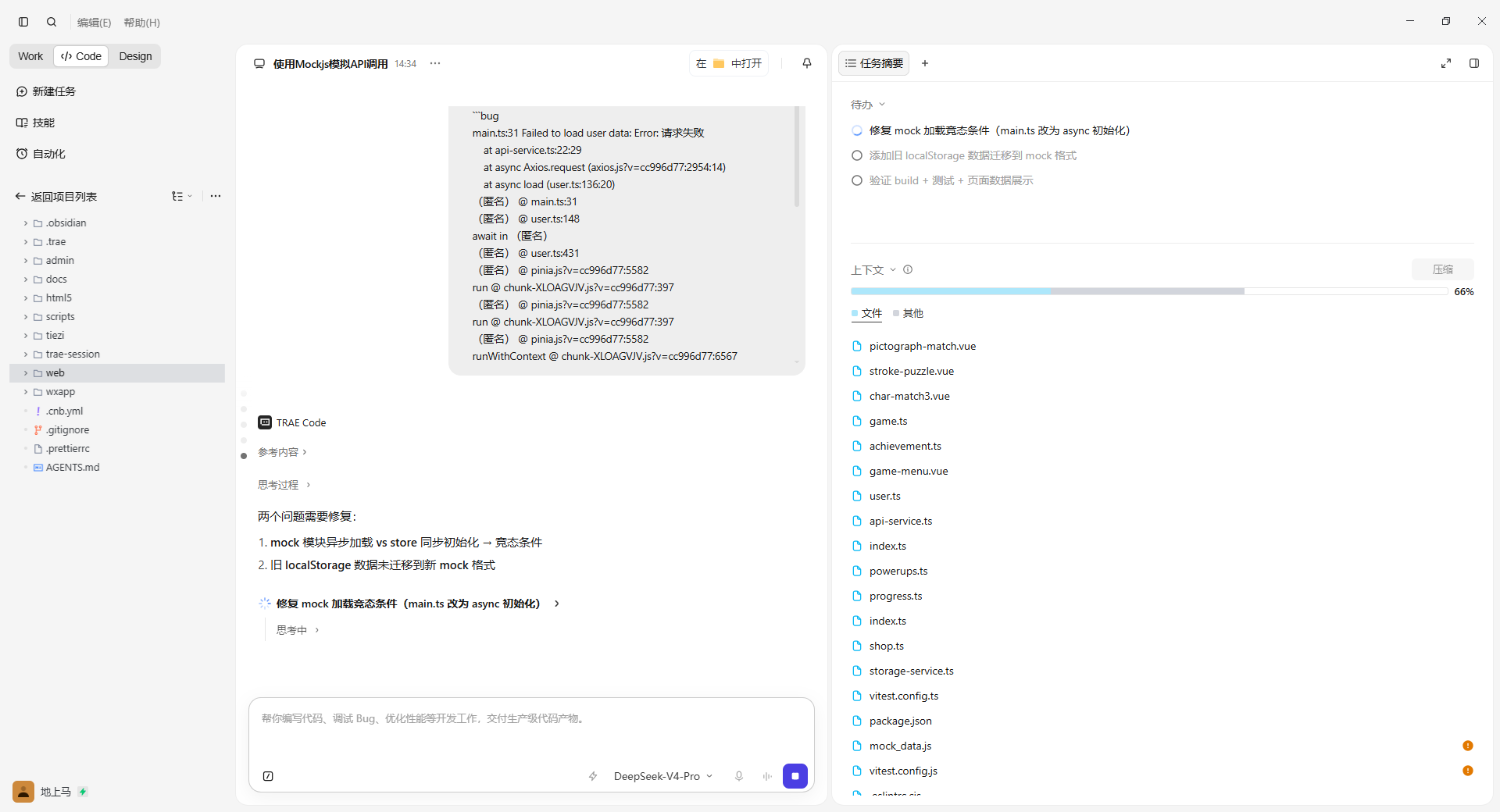Click the chat bubble icon beside conversation title
This screenshot has height=812, width=1500.
[259, 63]
